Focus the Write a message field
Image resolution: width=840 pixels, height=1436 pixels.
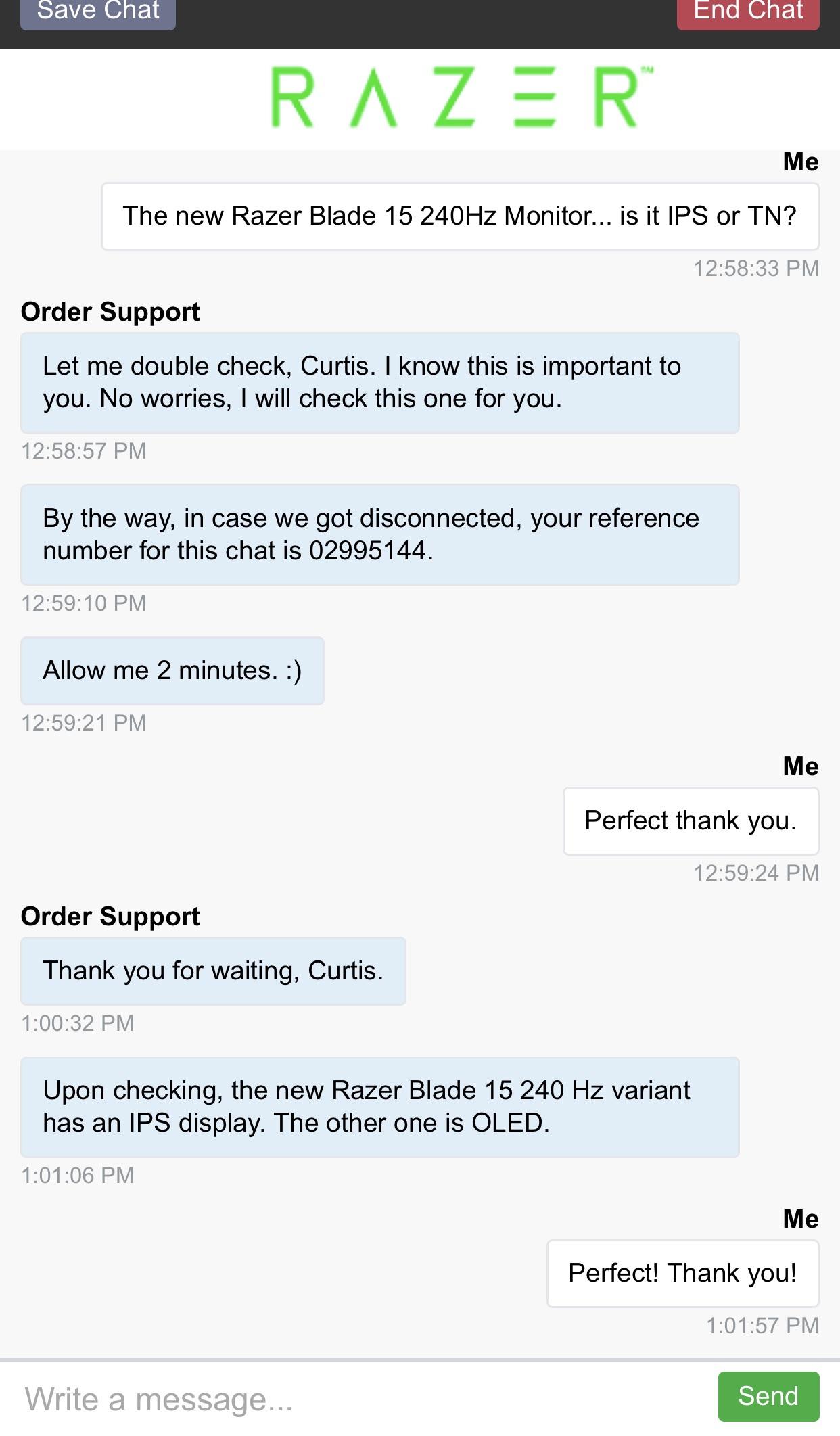(358, 1399)
